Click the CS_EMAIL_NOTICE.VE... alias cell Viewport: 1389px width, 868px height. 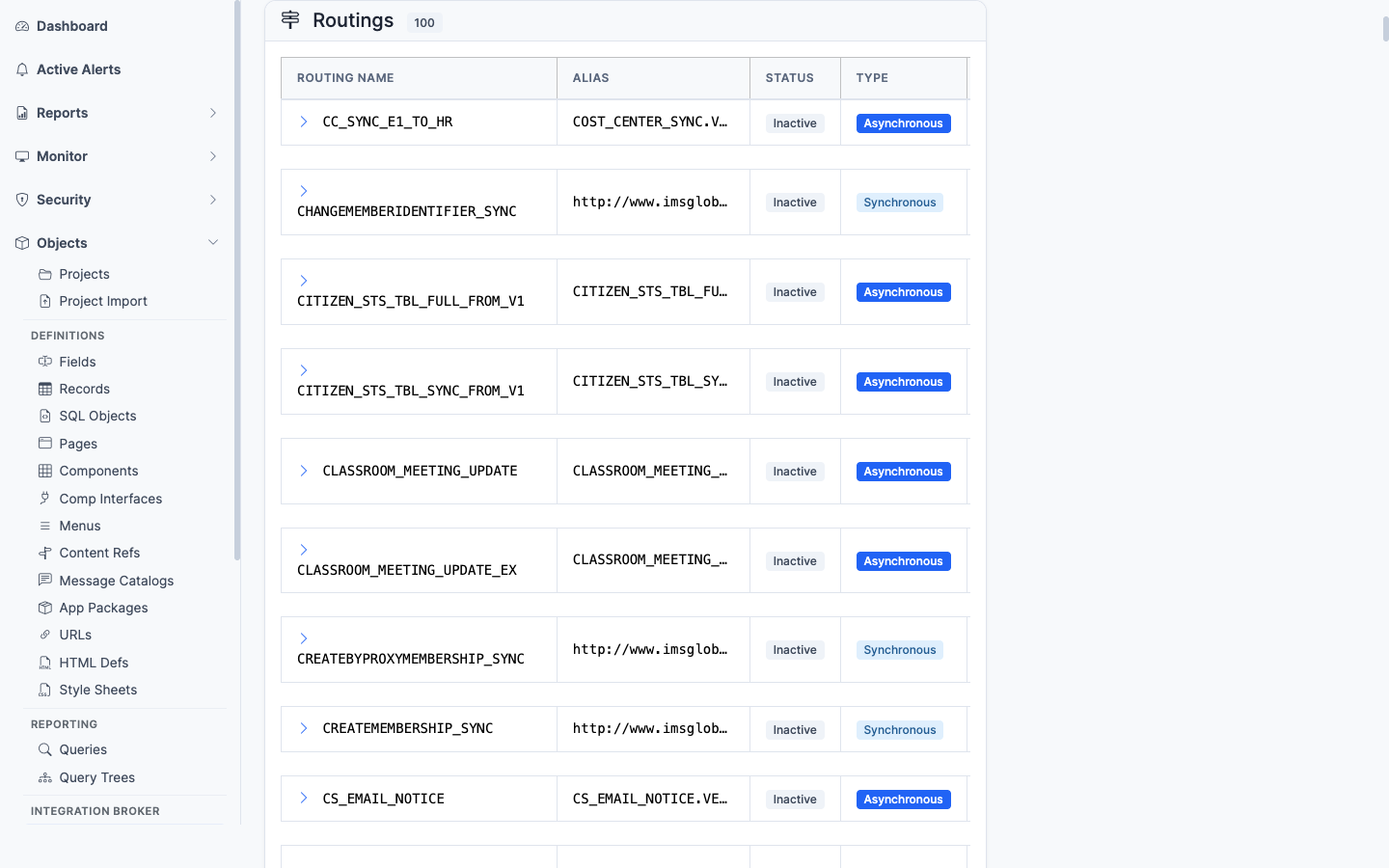coord(653,799)
